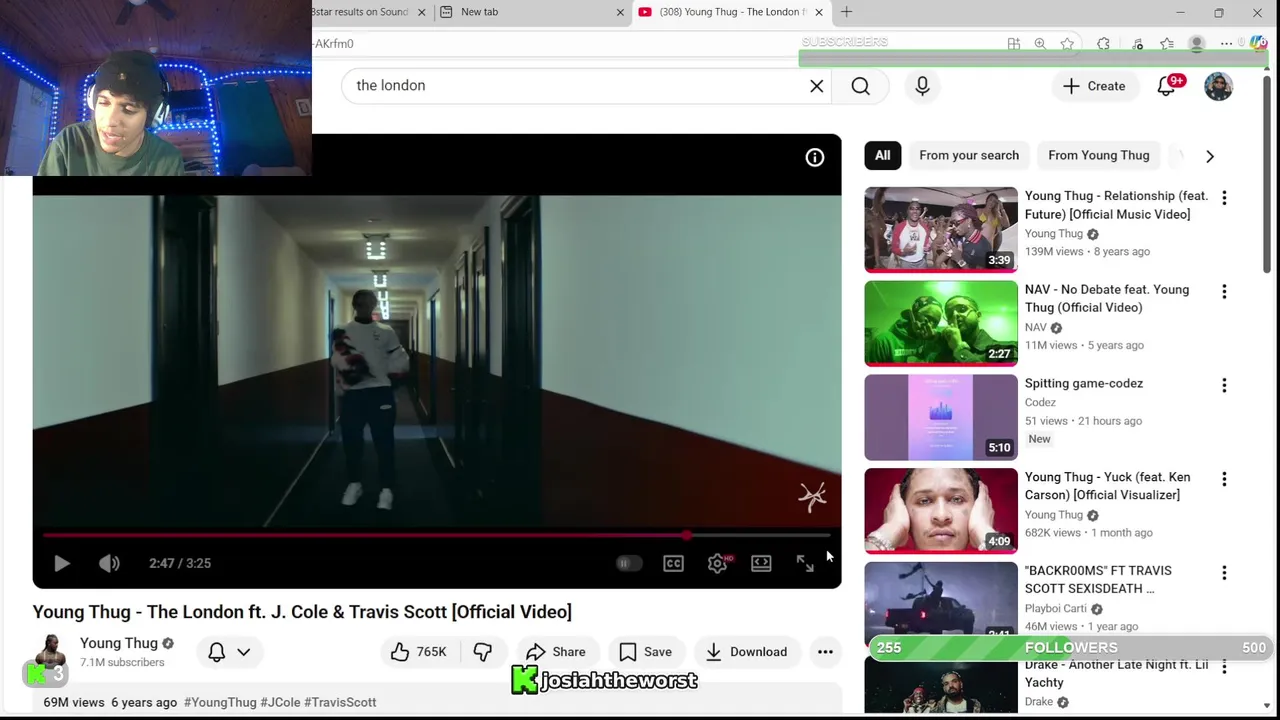Click the browser zoom magnifier icon

tap(1040, 44)
